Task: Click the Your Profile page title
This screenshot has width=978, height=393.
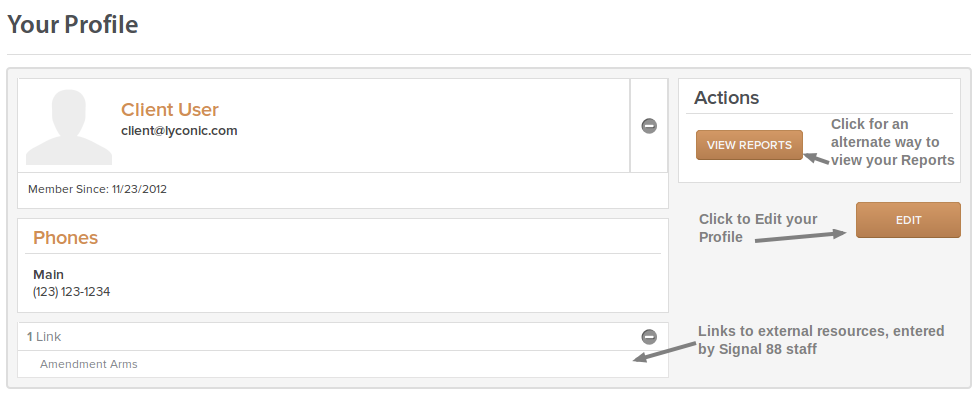Action: point(72,24)
